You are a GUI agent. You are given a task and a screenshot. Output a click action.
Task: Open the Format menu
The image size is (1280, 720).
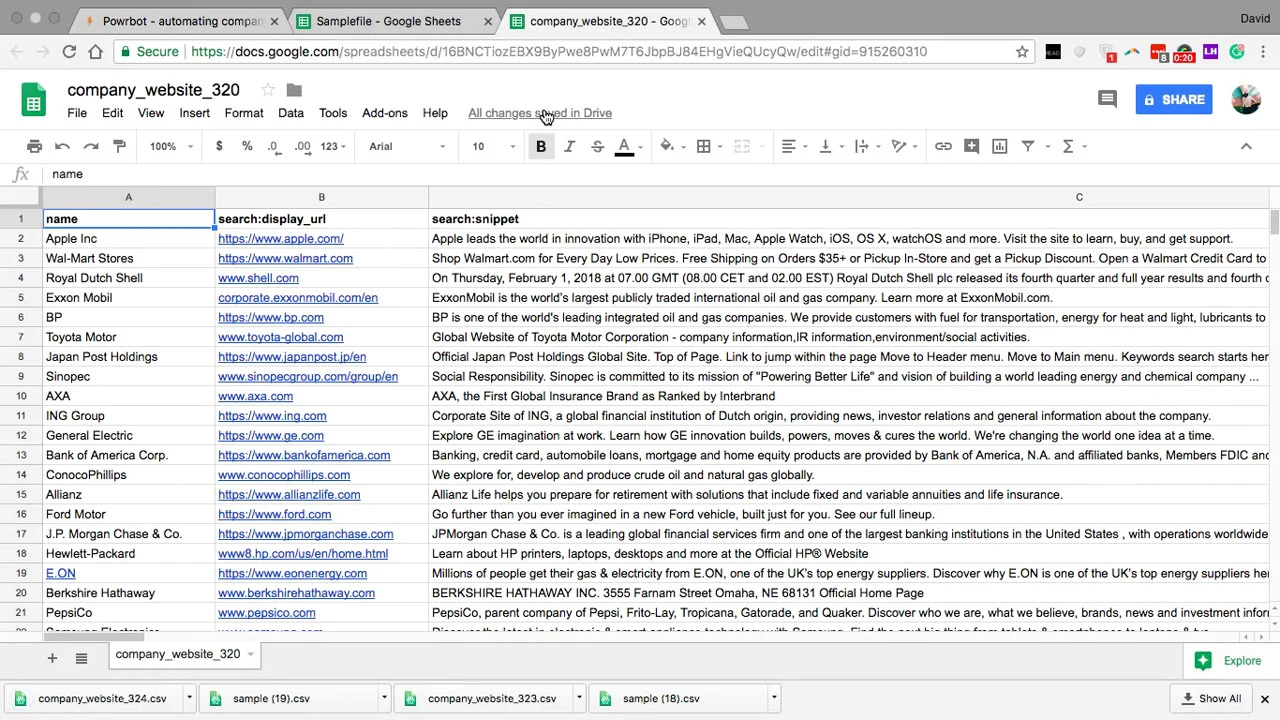click(244, 113)
